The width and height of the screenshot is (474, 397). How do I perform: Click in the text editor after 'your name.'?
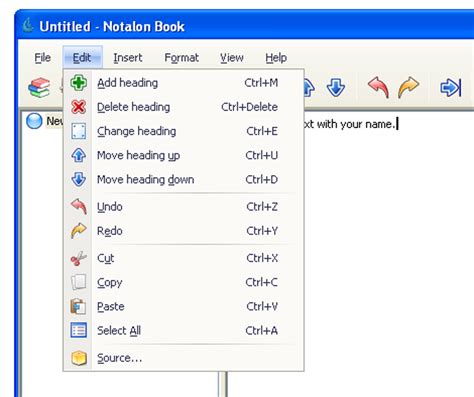pos(397,124)
